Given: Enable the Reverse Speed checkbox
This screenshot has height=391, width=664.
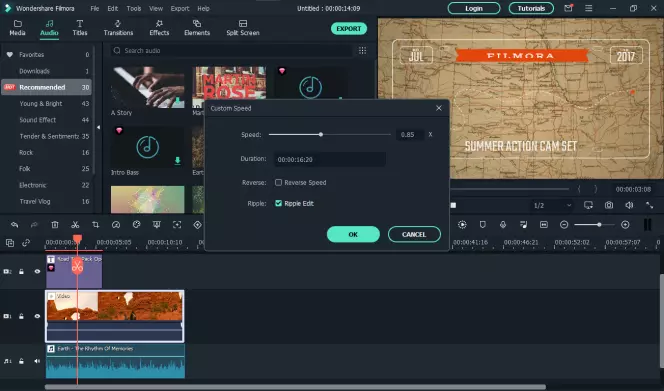Looking at the screenshot, I should coord(278,183).
